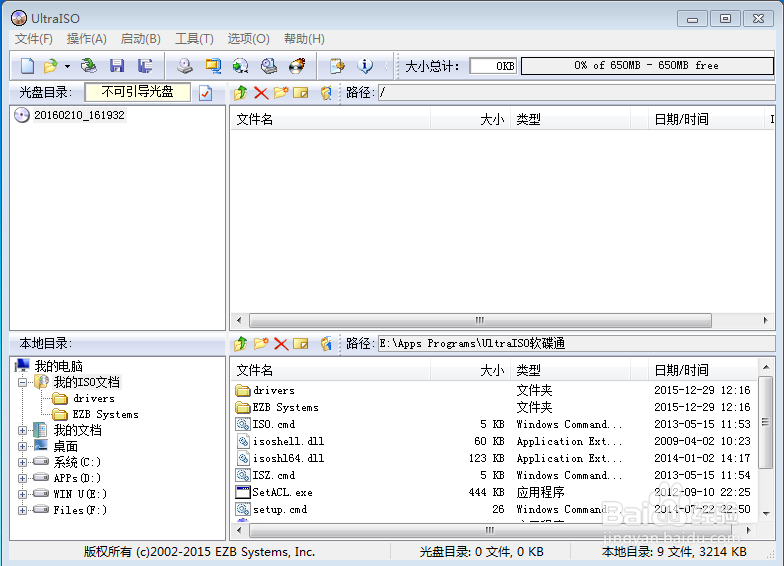Click the Make CD/DVD image icon
This screenshot has width=784, height=566.
point(185,66)
